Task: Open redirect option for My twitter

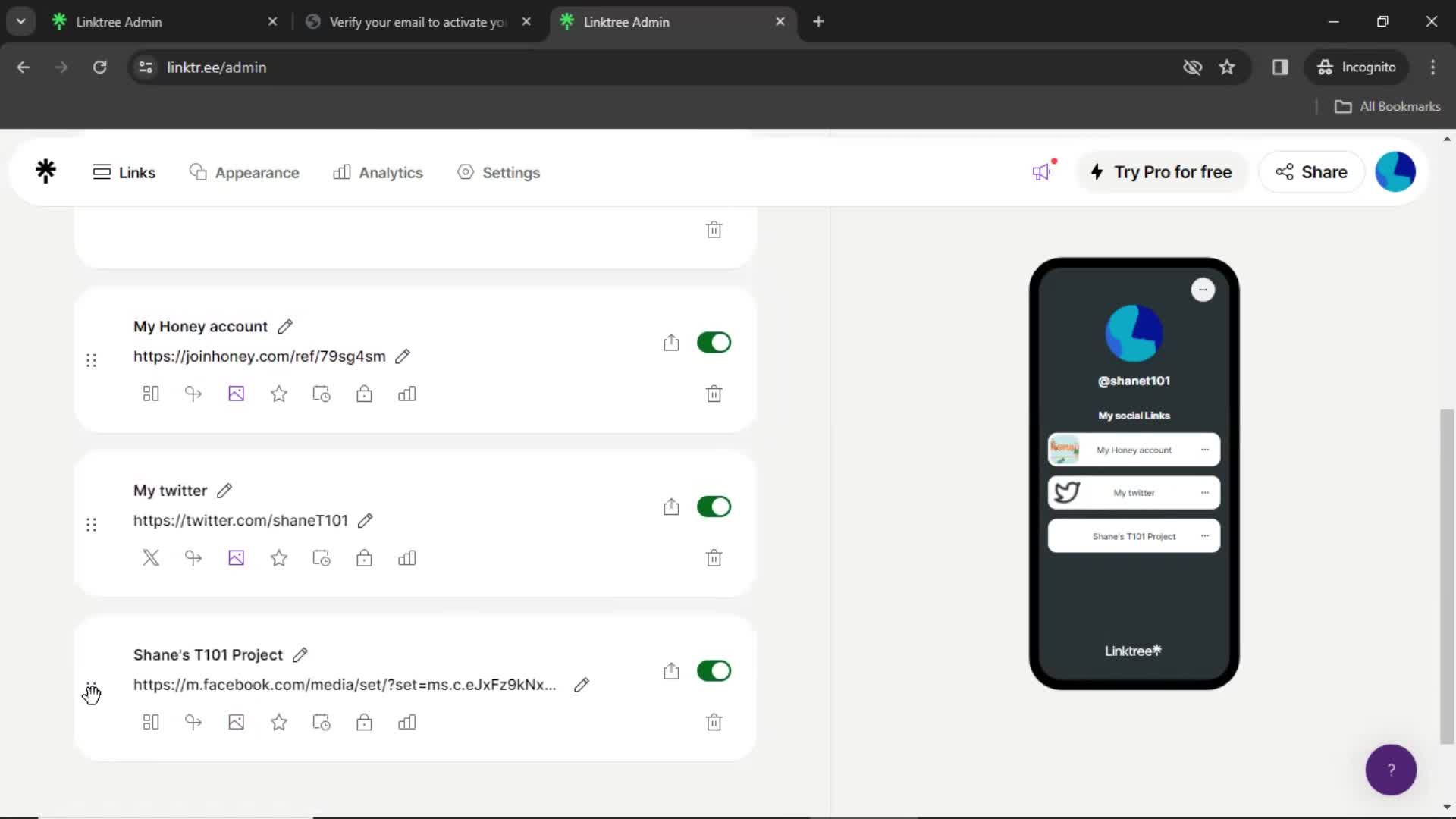Action: [x=193, y=558]
